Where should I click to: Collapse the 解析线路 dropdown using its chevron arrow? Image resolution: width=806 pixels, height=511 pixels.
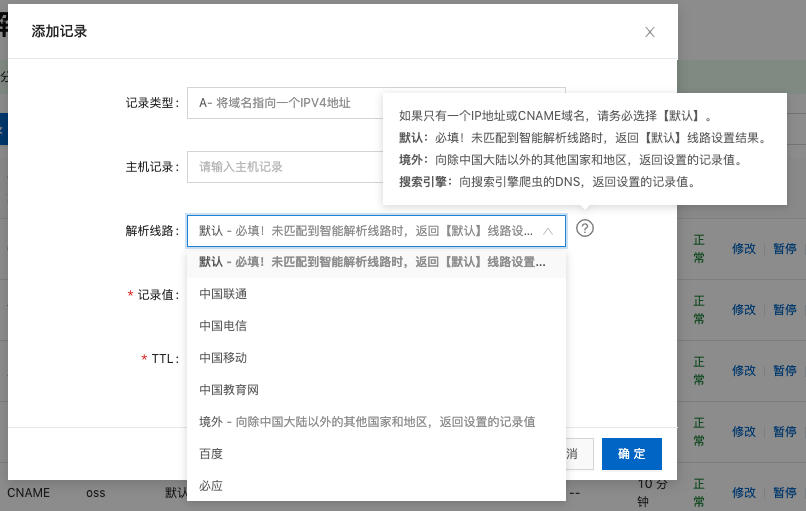[548, 230]
